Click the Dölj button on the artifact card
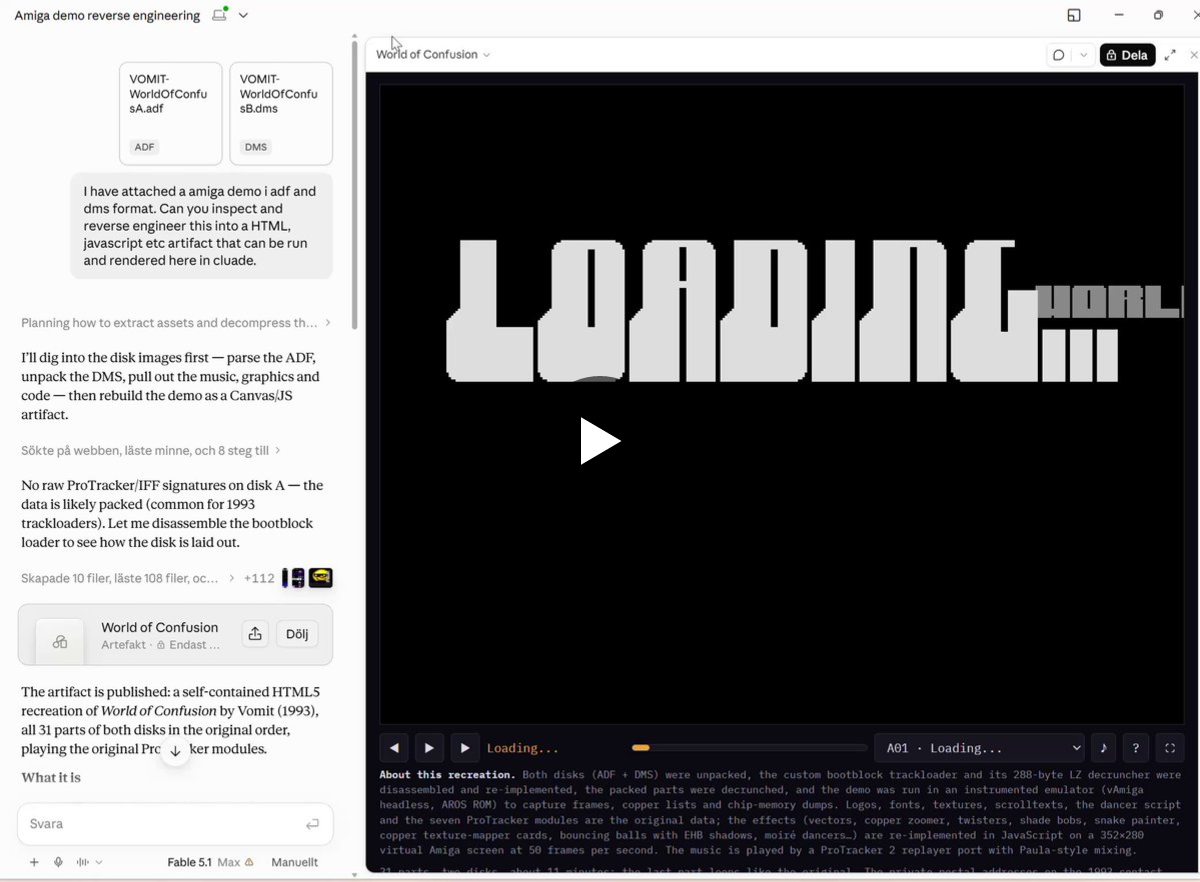The width and height of the screenshot is (1200, 882). coord(297,633)
